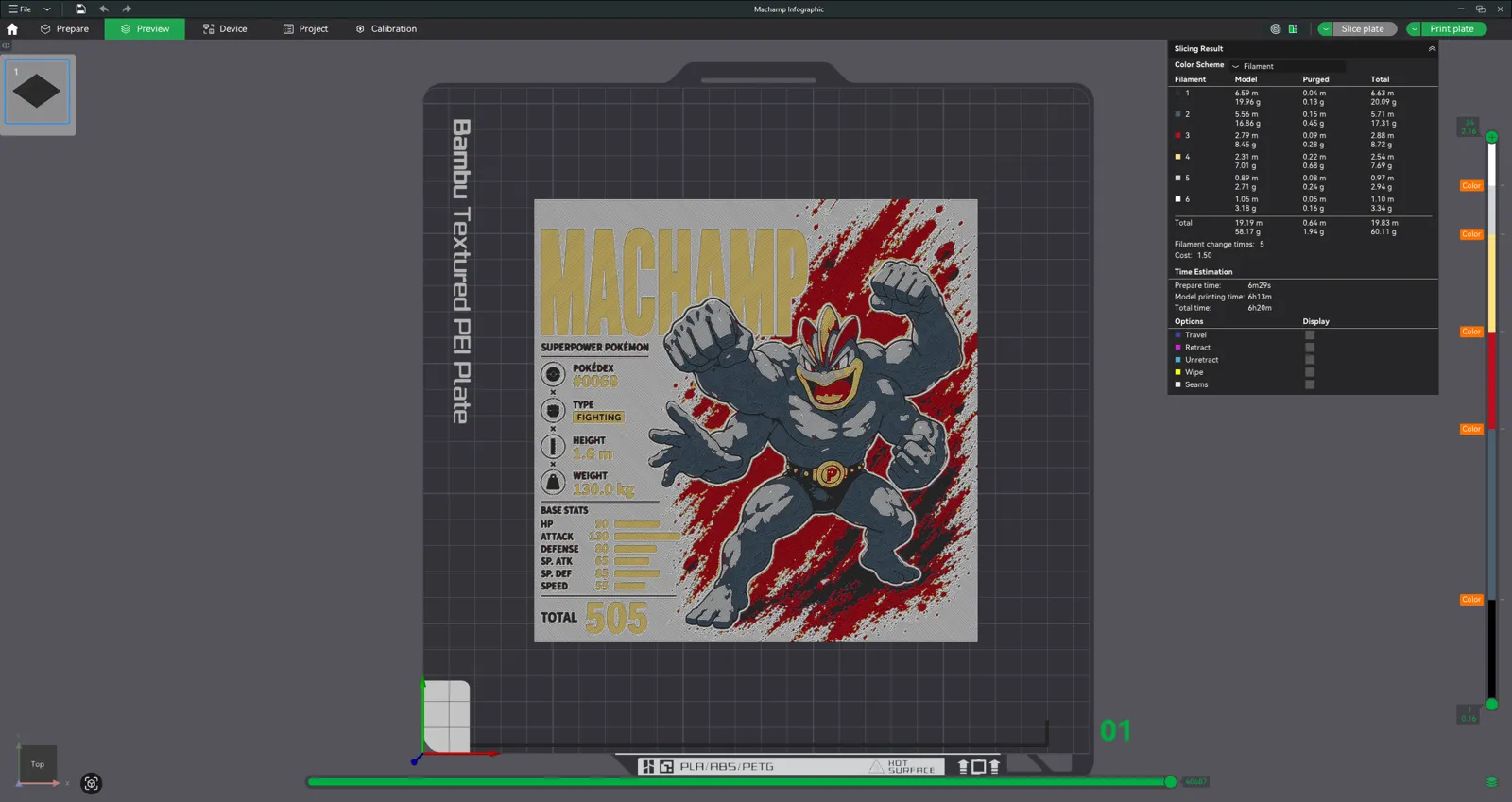Click the Machamp infographic model on the plate
The image size is (1512, 802).
[x=756, y=420]
